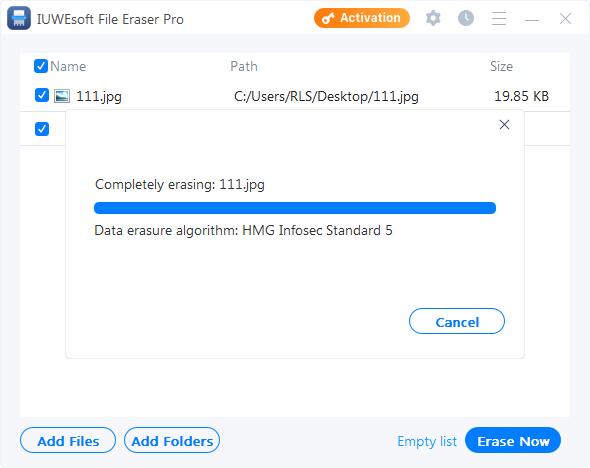Click the Add Folders button
The width and height of the screenshot is (590, 468).
coord(172,440)
